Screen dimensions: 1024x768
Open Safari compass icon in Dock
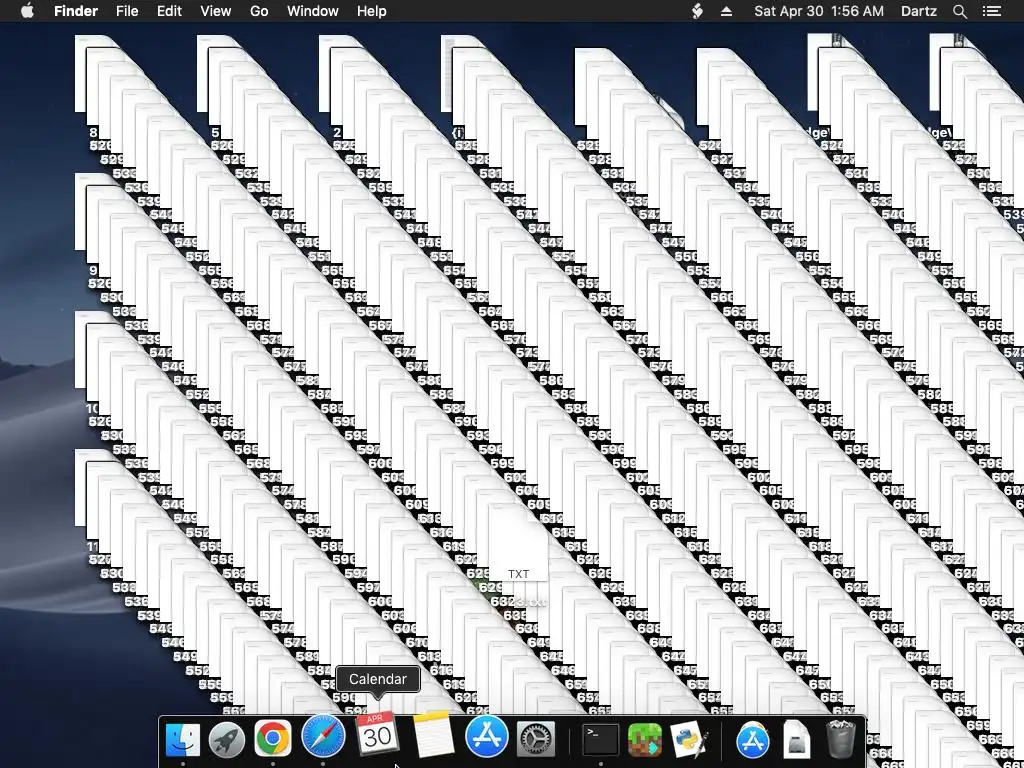coord(323,737)
